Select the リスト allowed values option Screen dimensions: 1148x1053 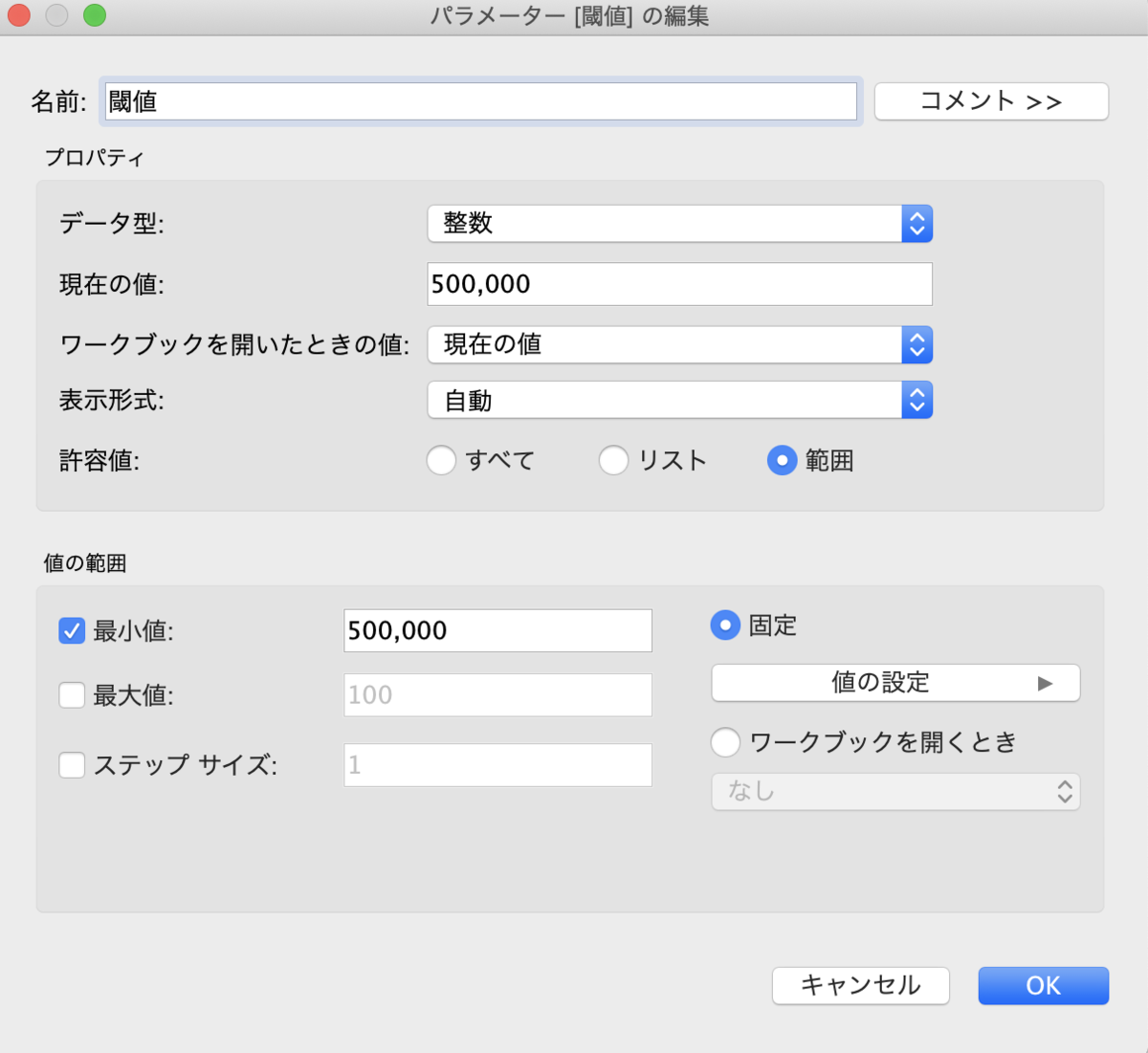[x=613, y=460]
